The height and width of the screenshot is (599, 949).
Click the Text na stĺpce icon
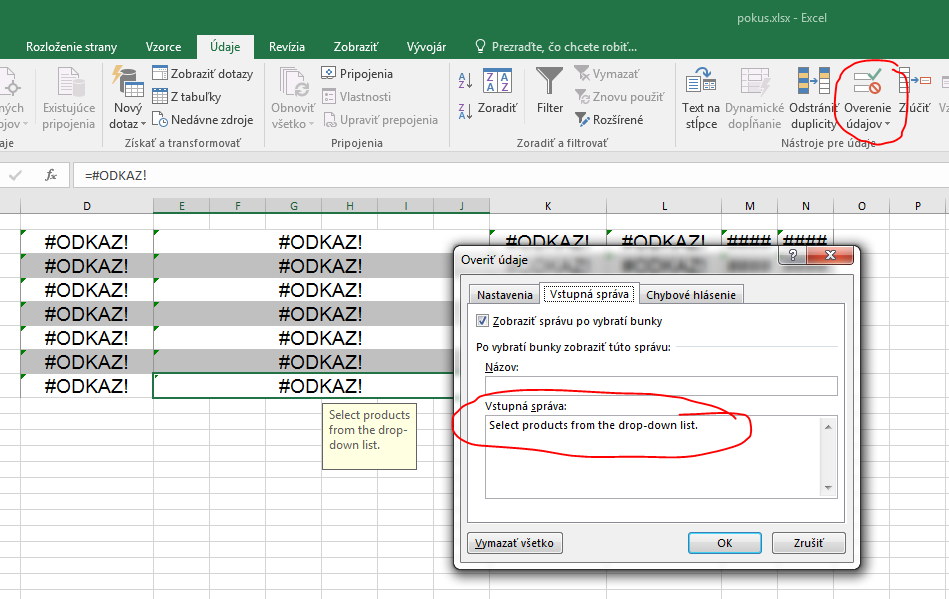click(700, 82)
